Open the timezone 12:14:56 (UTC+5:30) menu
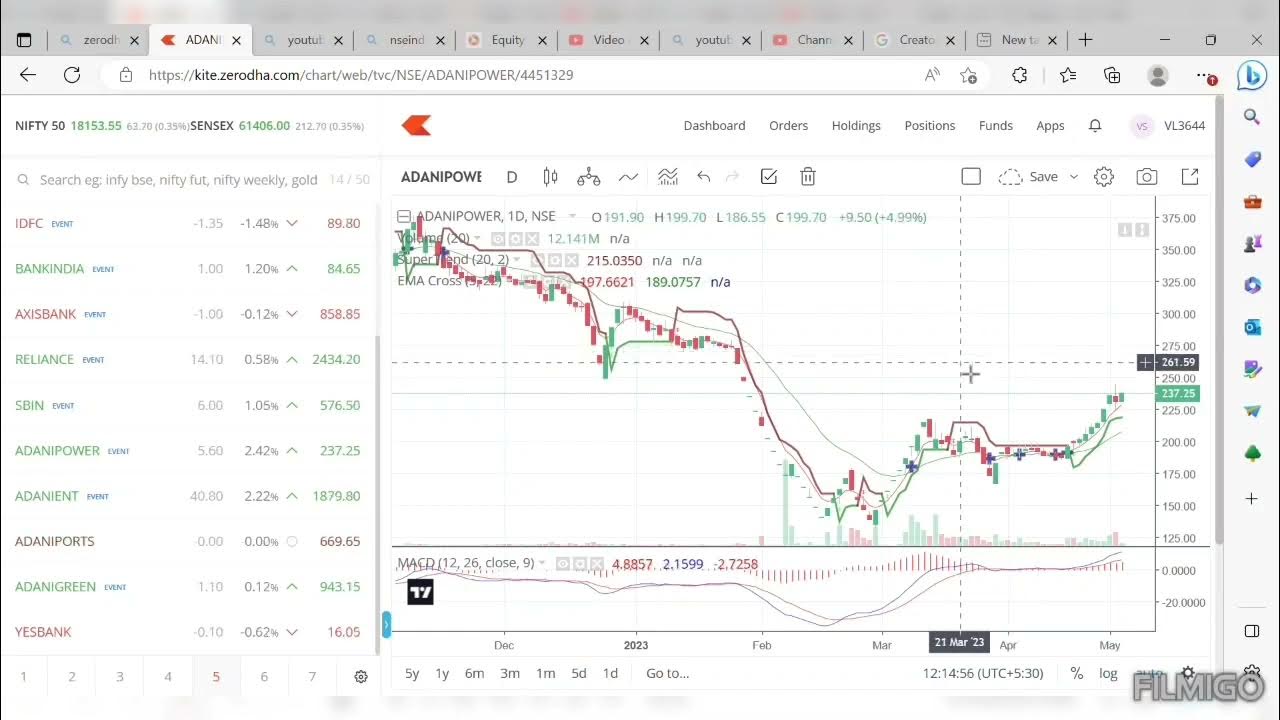 983,674
